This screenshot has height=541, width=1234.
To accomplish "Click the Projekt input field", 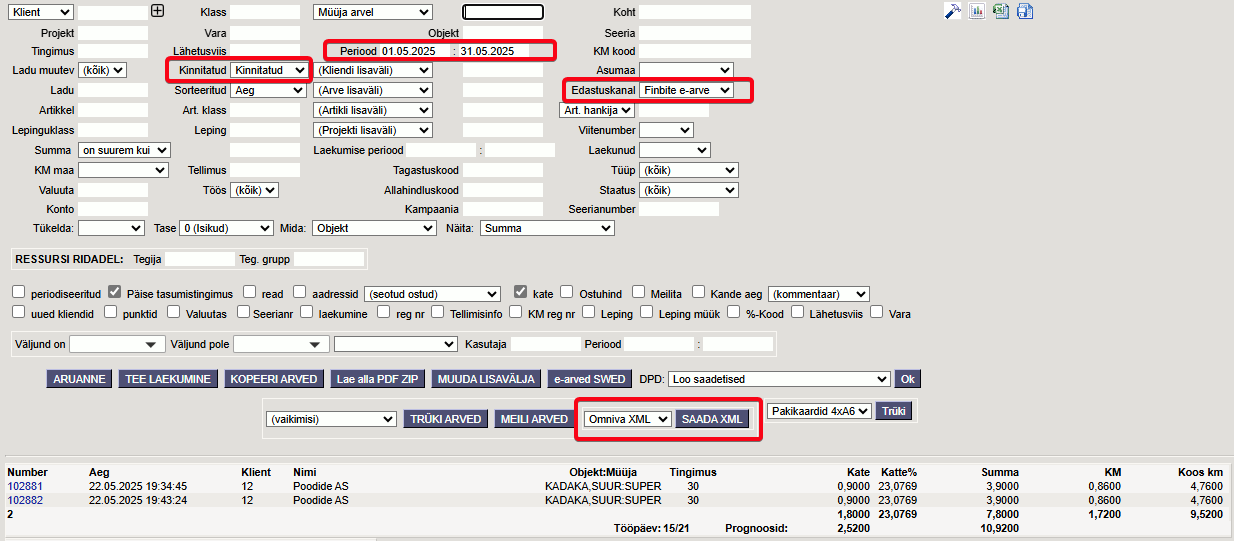I will point(113,31).
